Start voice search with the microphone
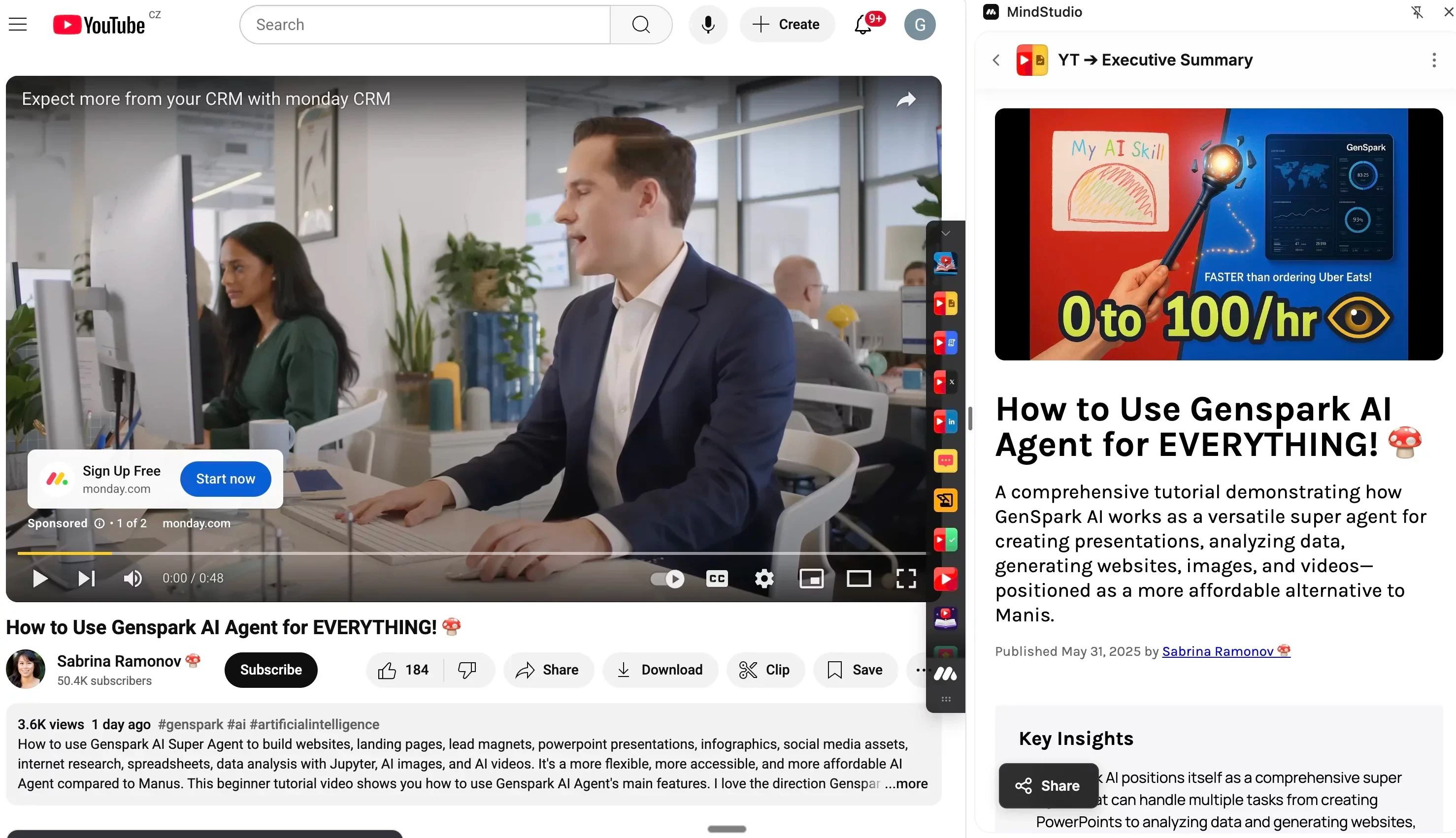Screen dimensions: 1456x838 click(x=708, y=25)
